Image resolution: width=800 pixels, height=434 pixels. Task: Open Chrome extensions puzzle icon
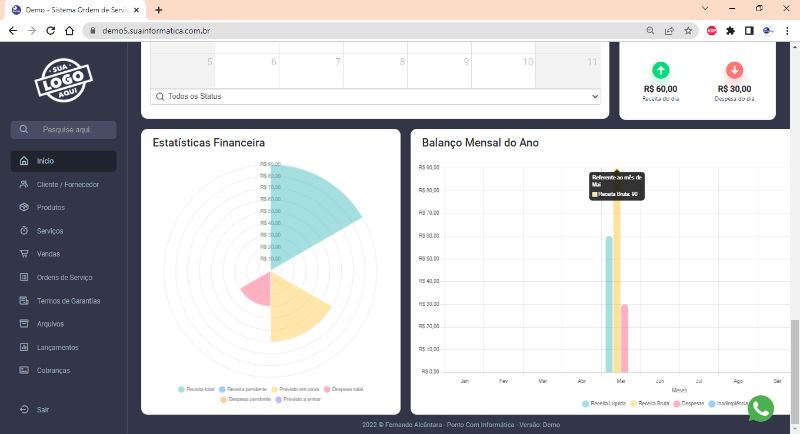click(x=731, y=30)
